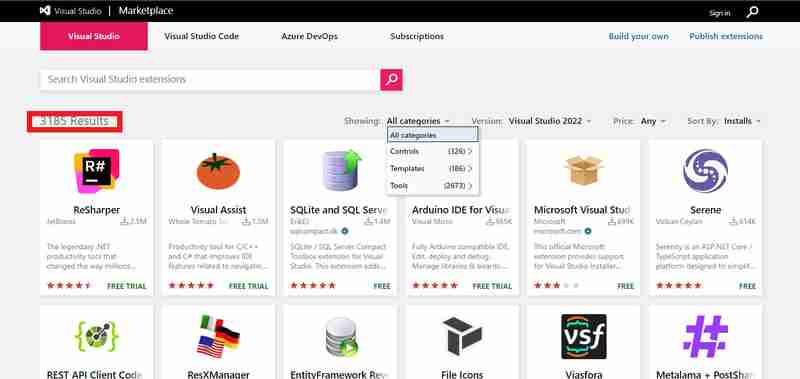This screenshot has width=800, height=379.
Task: Open the EntityFramework Reverse database icon
Action: [x=341, y=336]
